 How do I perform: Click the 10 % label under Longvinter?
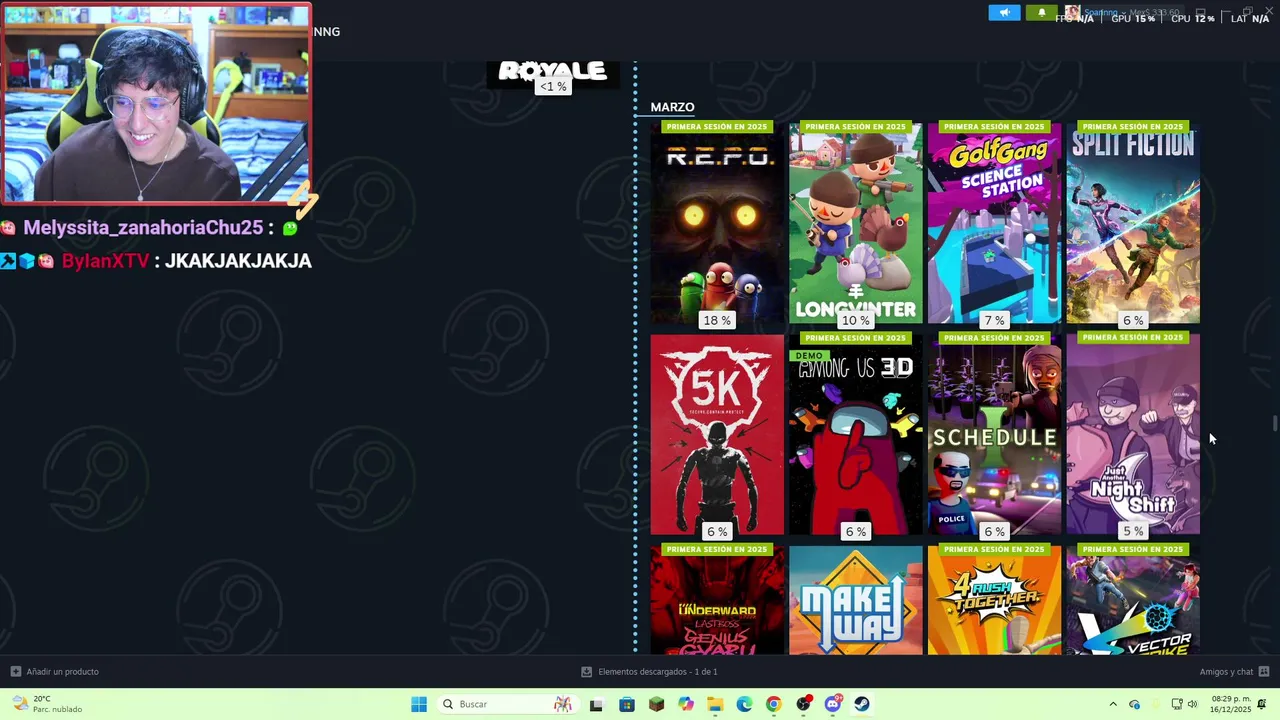pyautogui.click(x=855, y=320)
